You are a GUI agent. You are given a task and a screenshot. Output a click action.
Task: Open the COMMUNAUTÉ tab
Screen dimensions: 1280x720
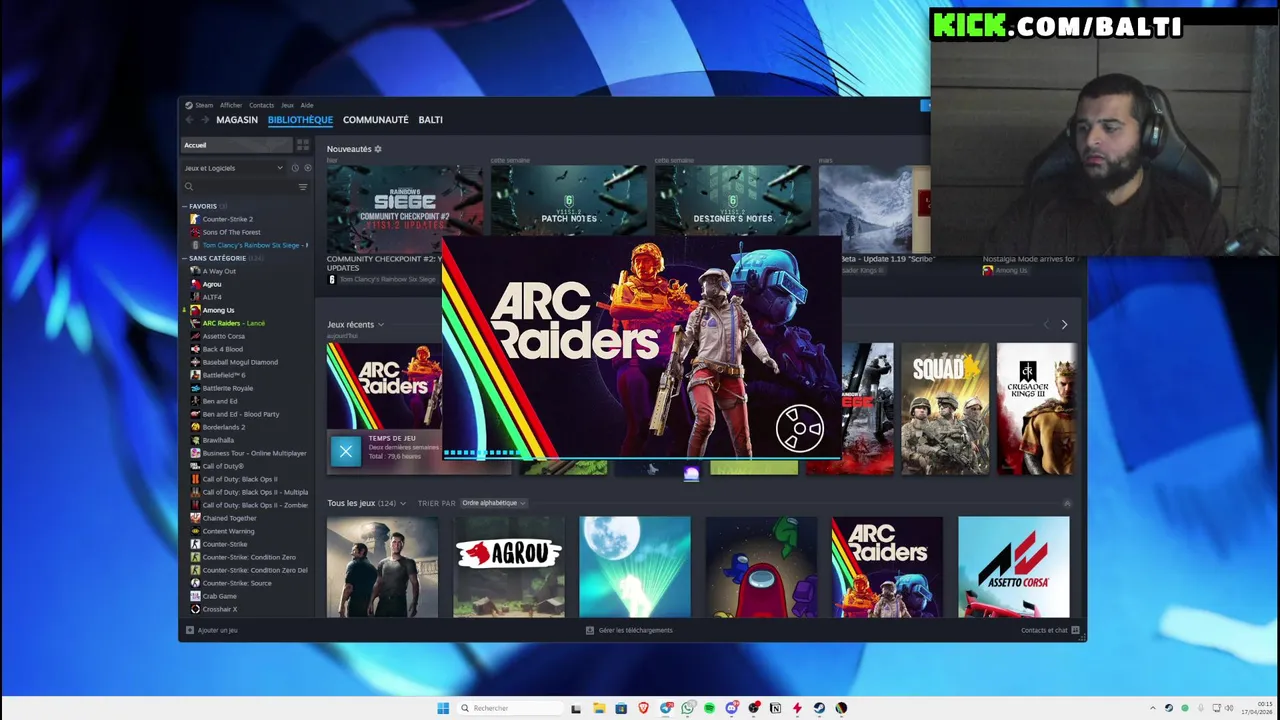point(375,120)
